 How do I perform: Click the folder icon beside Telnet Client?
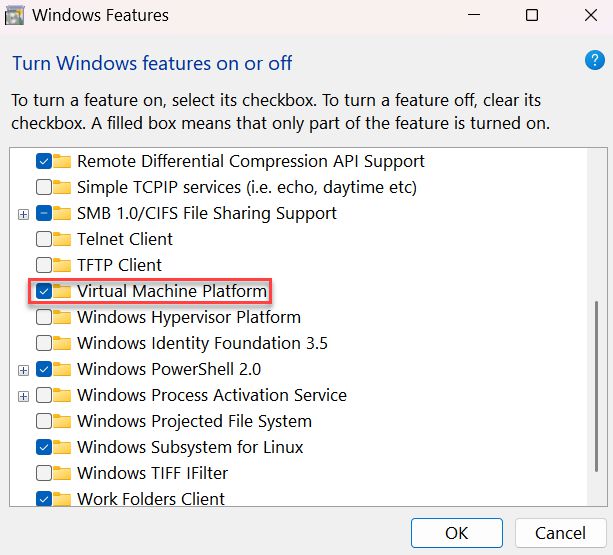point(63,239)
